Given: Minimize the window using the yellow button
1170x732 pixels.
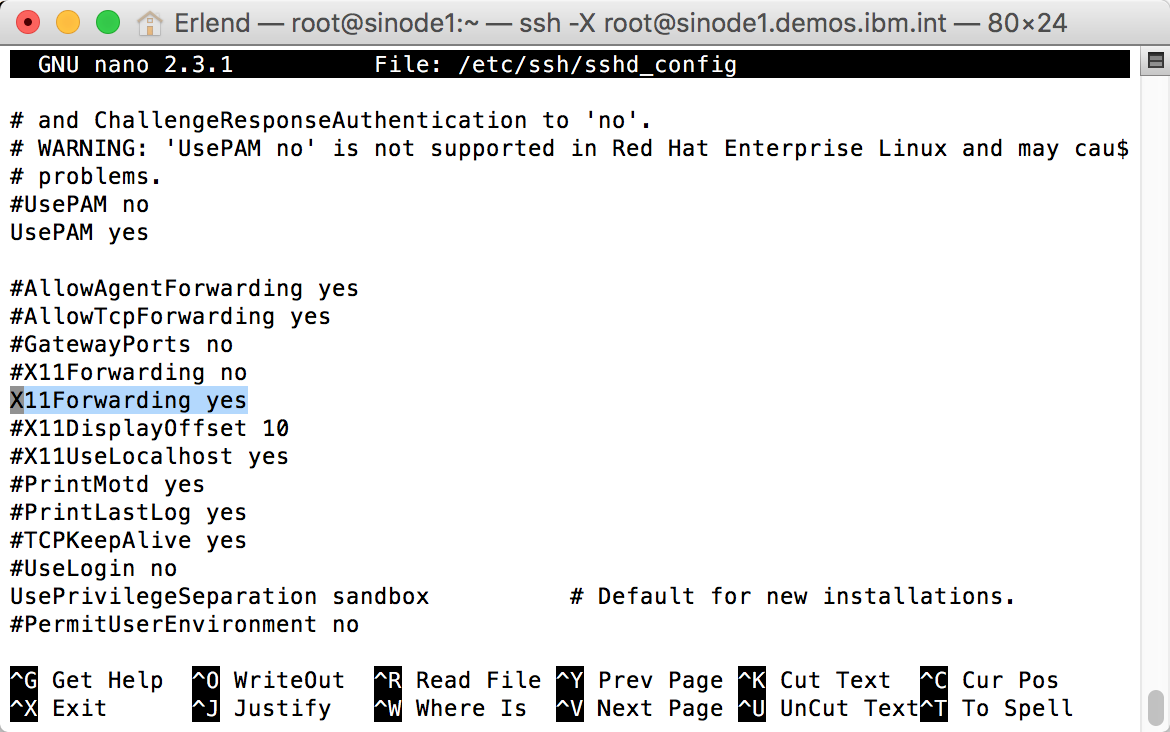Looking at the screenshot, I should 68,22.
